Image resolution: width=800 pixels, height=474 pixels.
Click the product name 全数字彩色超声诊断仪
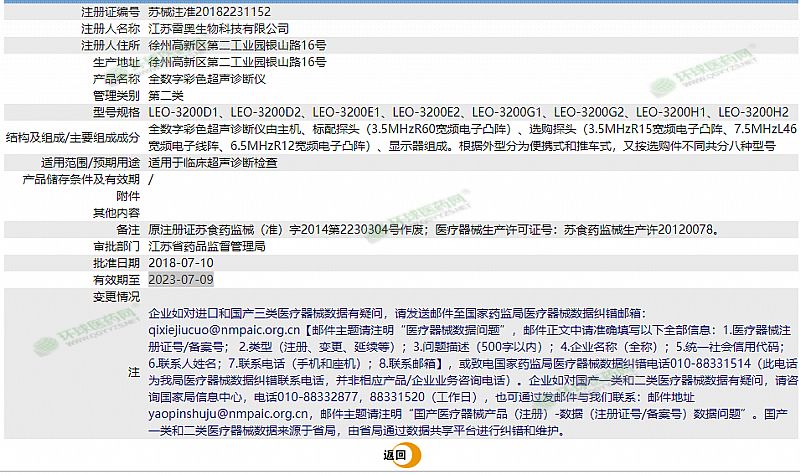coord(206,78)
